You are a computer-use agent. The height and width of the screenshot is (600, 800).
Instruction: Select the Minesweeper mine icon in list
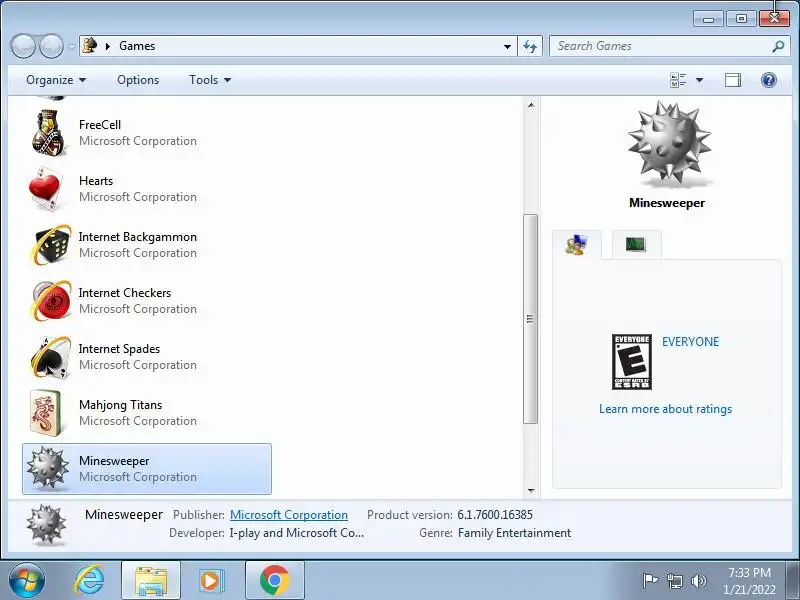click(x=47, y=468)
